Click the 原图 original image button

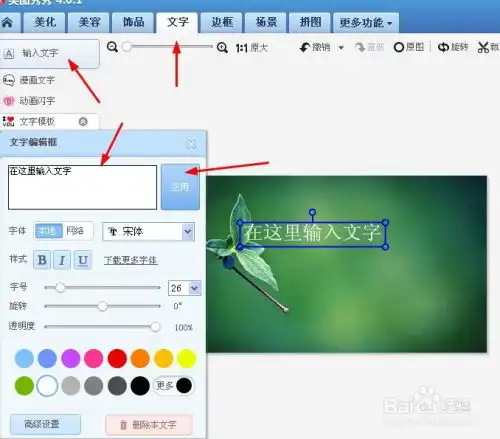(x=409, y=47)
